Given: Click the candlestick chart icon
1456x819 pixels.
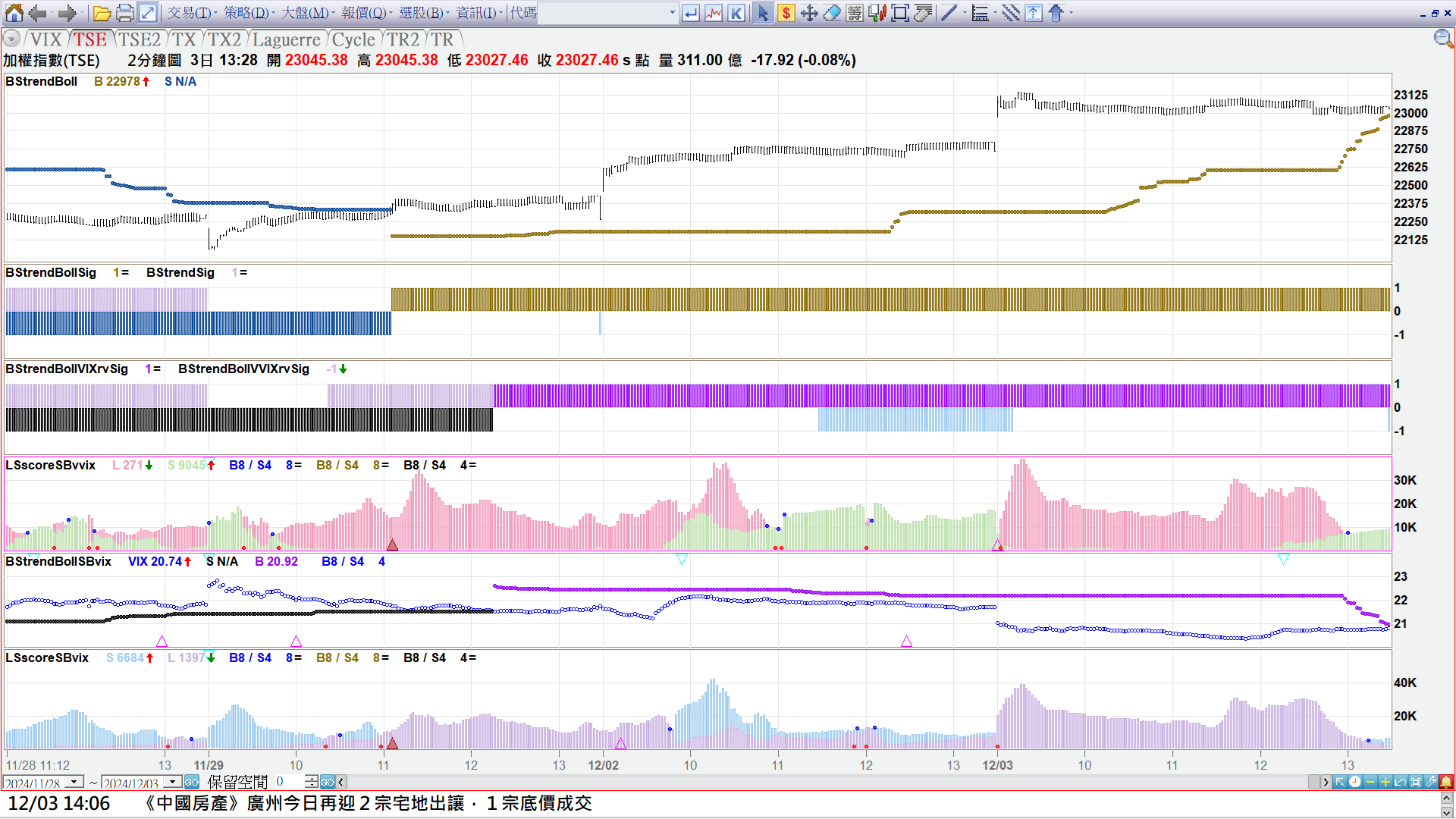Looking at the screenshot, I should coord(877,13).
